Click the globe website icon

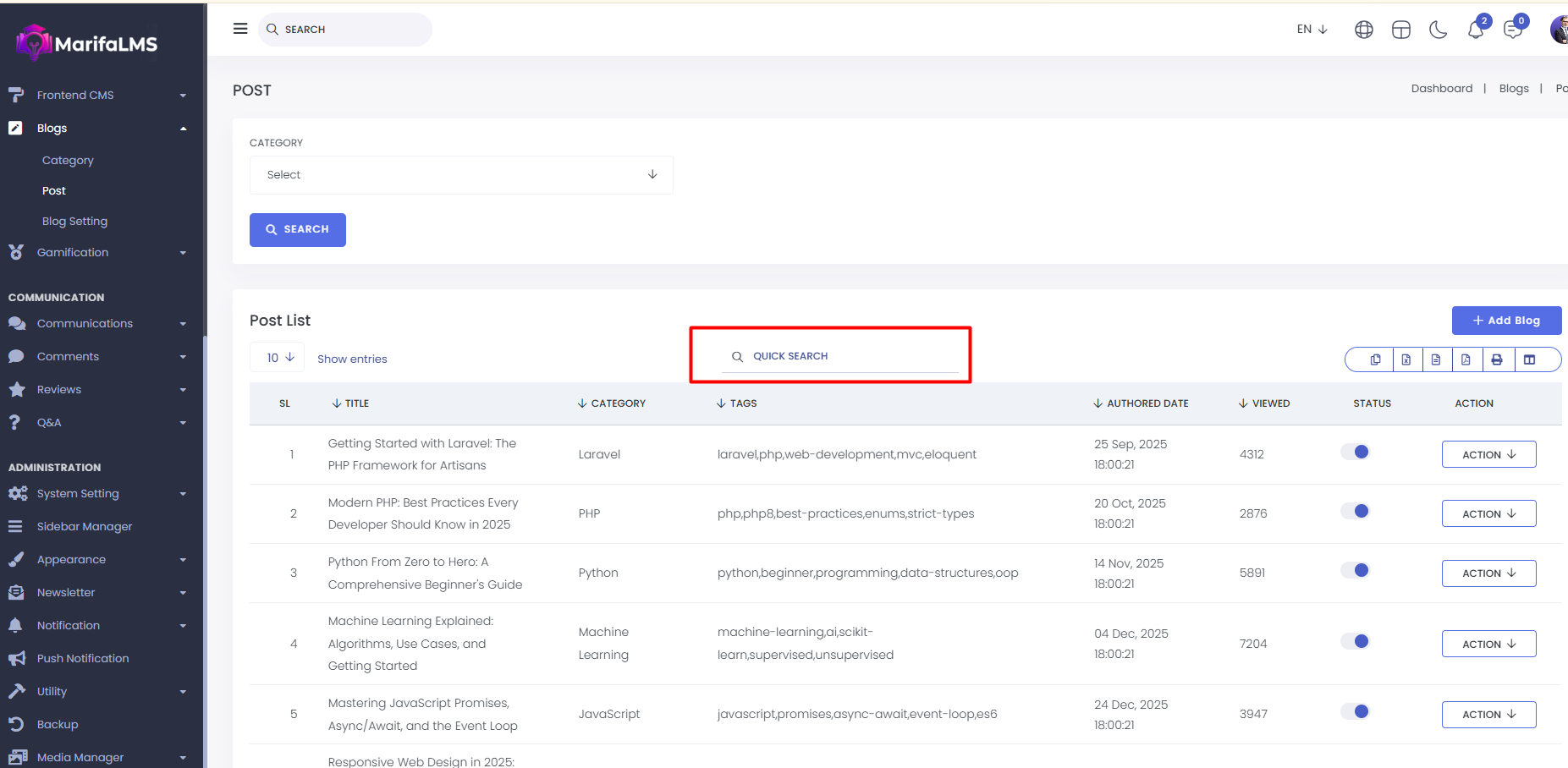[1363, 30]
